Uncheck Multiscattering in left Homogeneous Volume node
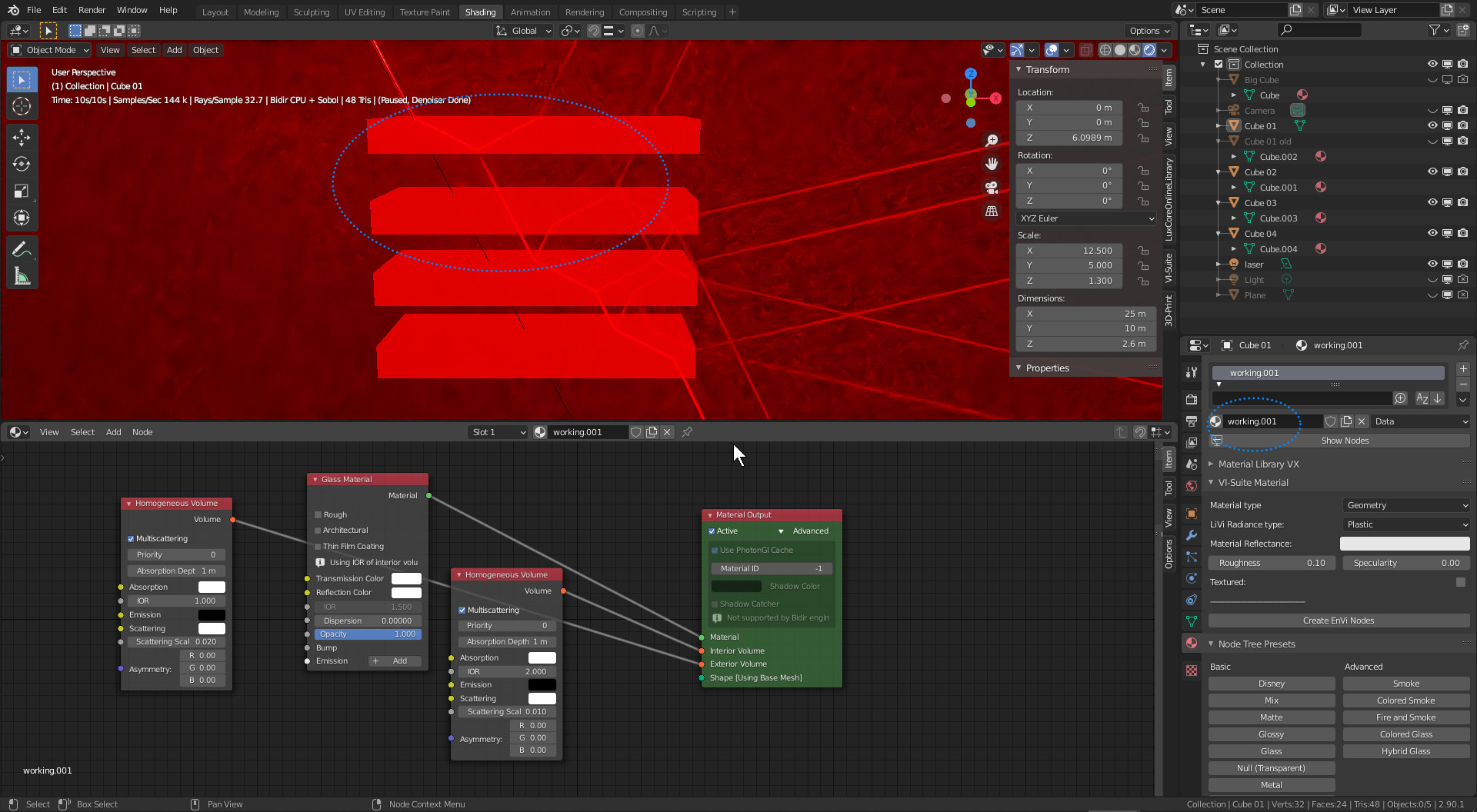 coord(131,539)
